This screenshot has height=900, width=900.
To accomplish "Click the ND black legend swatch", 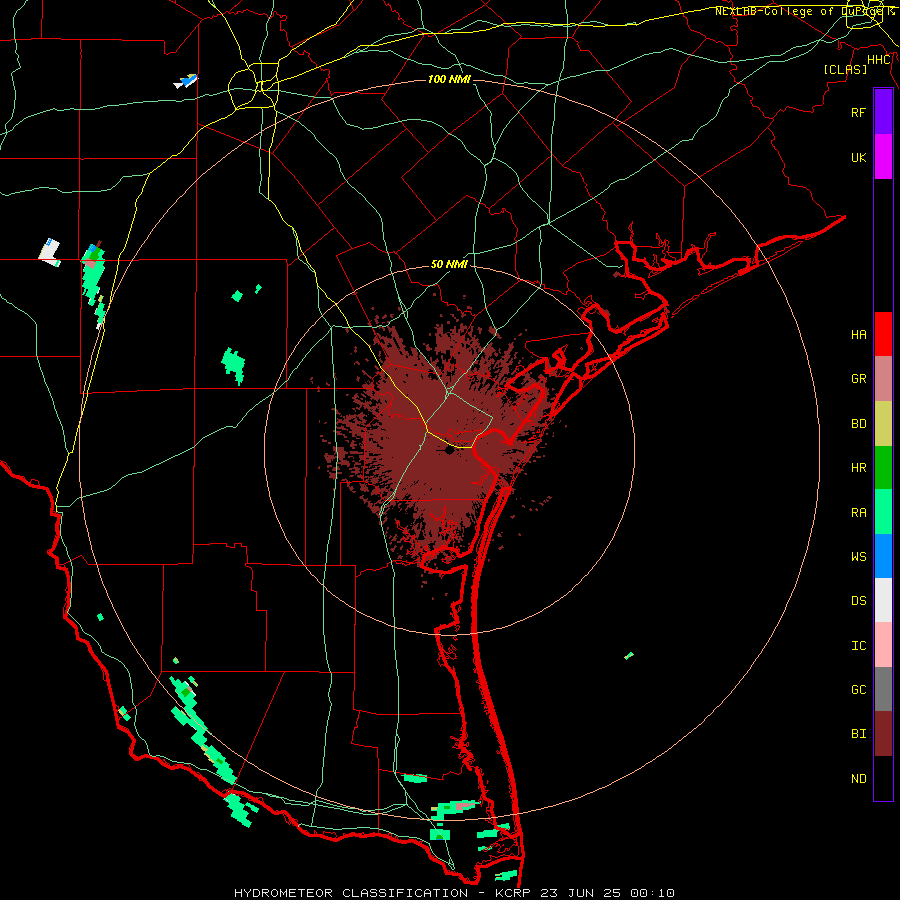I will click(883, 778).
